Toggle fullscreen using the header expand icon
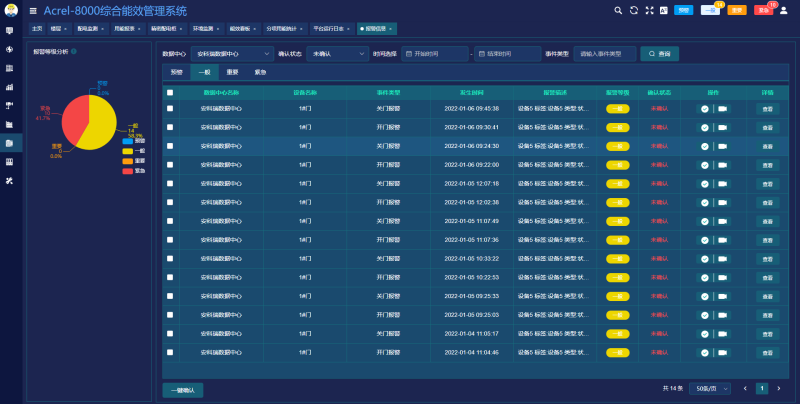The width and height of the screenshot is (800, 404). pos(649,10)
